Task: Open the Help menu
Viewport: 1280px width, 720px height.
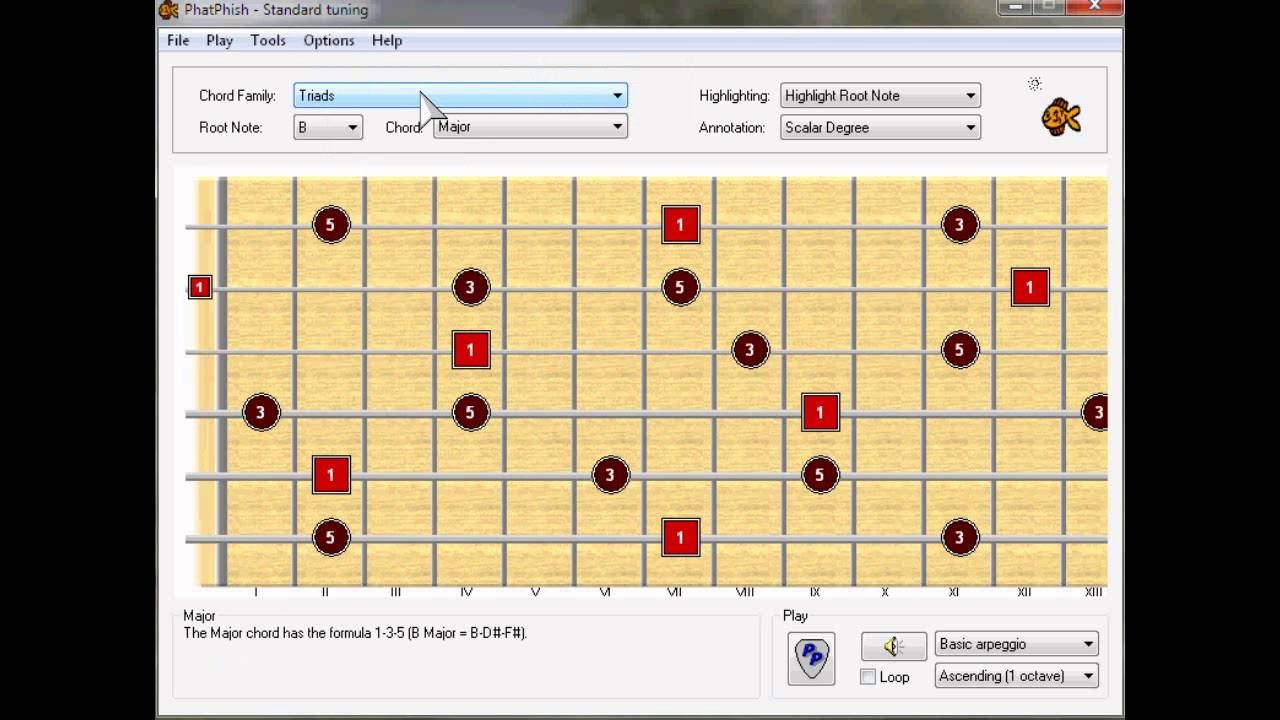Action: [x=387, y=40]
